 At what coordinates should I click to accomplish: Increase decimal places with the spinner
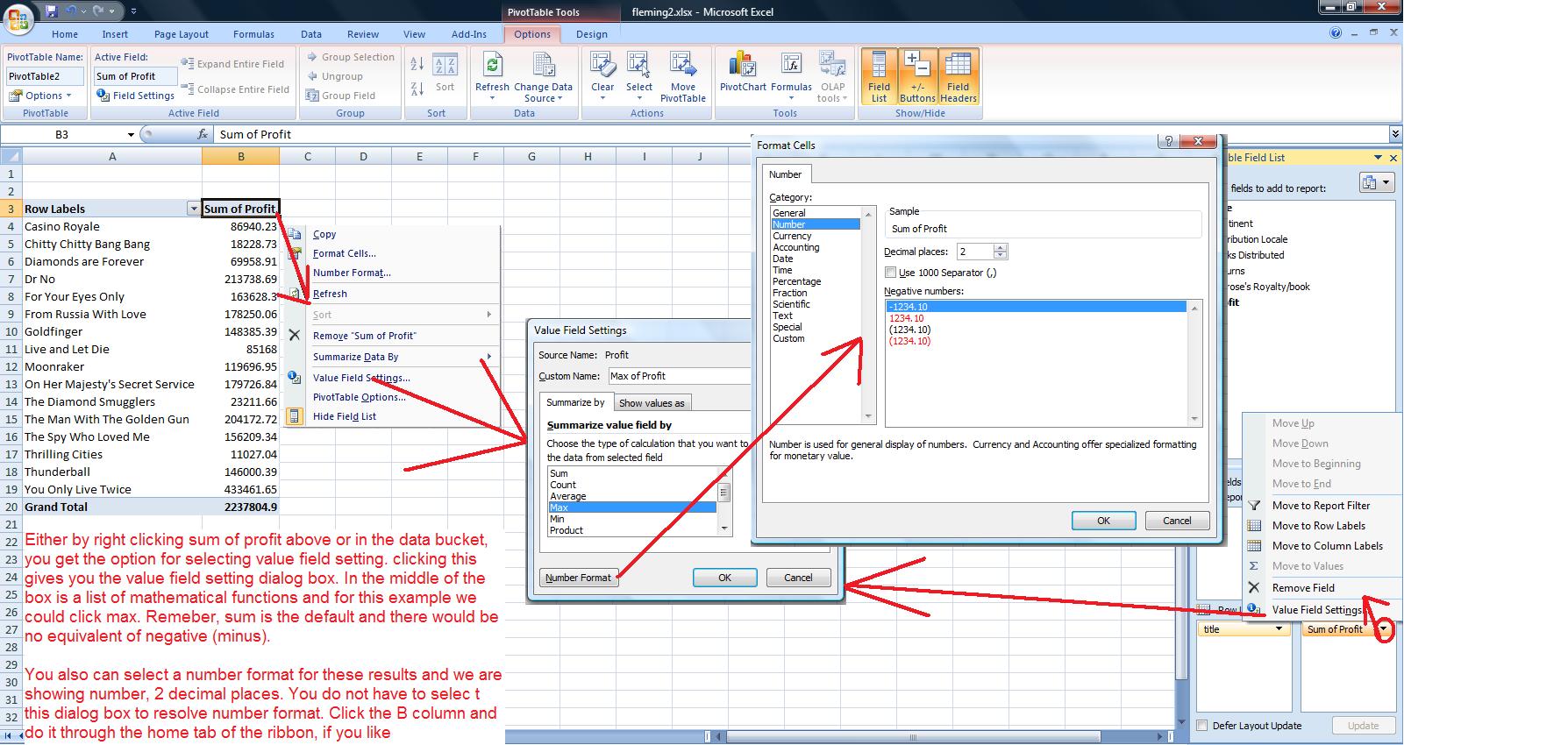coord(1001,248)
